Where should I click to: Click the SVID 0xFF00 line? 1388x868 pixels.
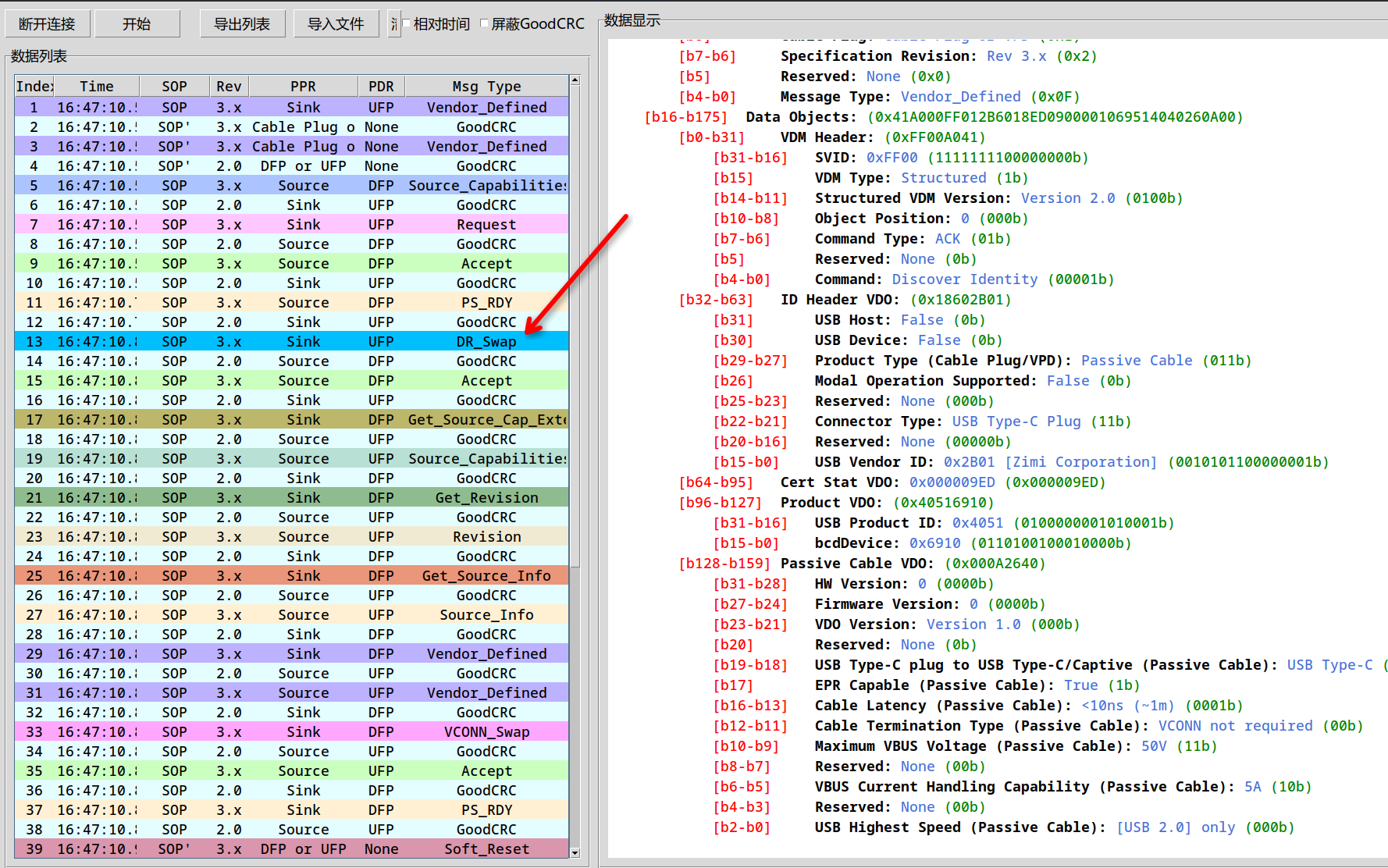tap(901, 158)
